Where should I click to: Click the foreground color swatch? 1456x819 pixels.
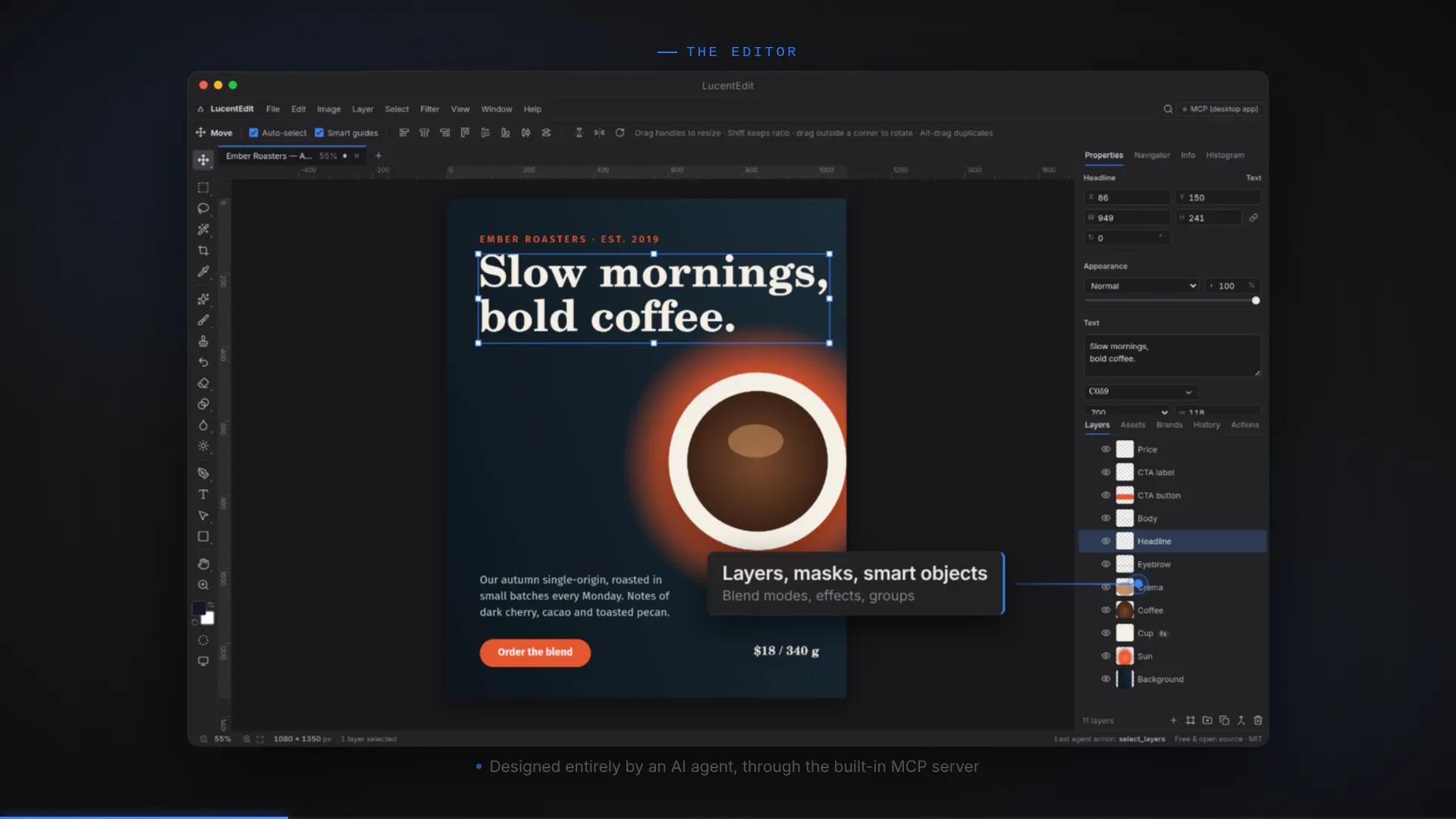199,609
